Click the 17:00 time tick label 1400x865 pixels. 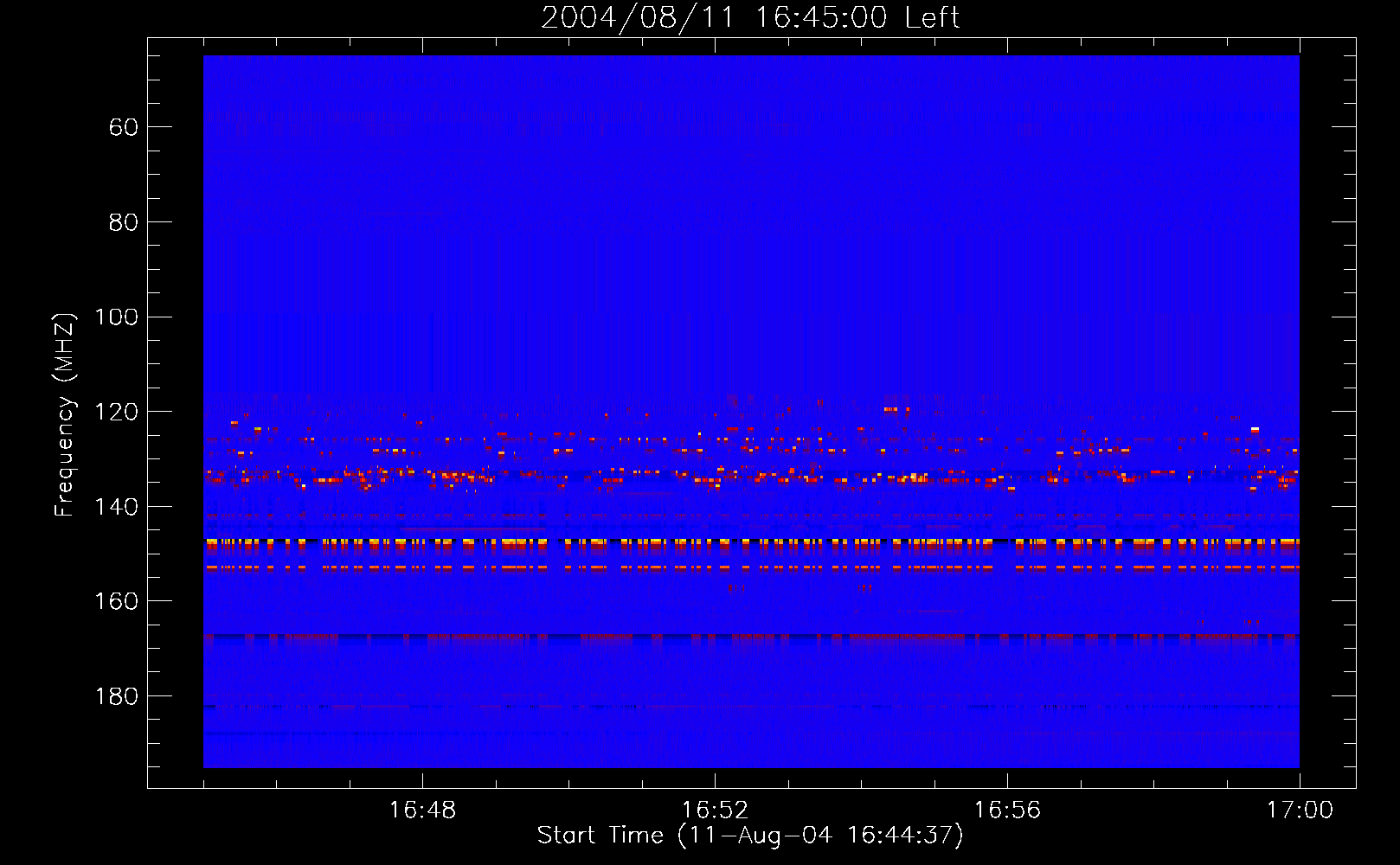point(1300,811)
